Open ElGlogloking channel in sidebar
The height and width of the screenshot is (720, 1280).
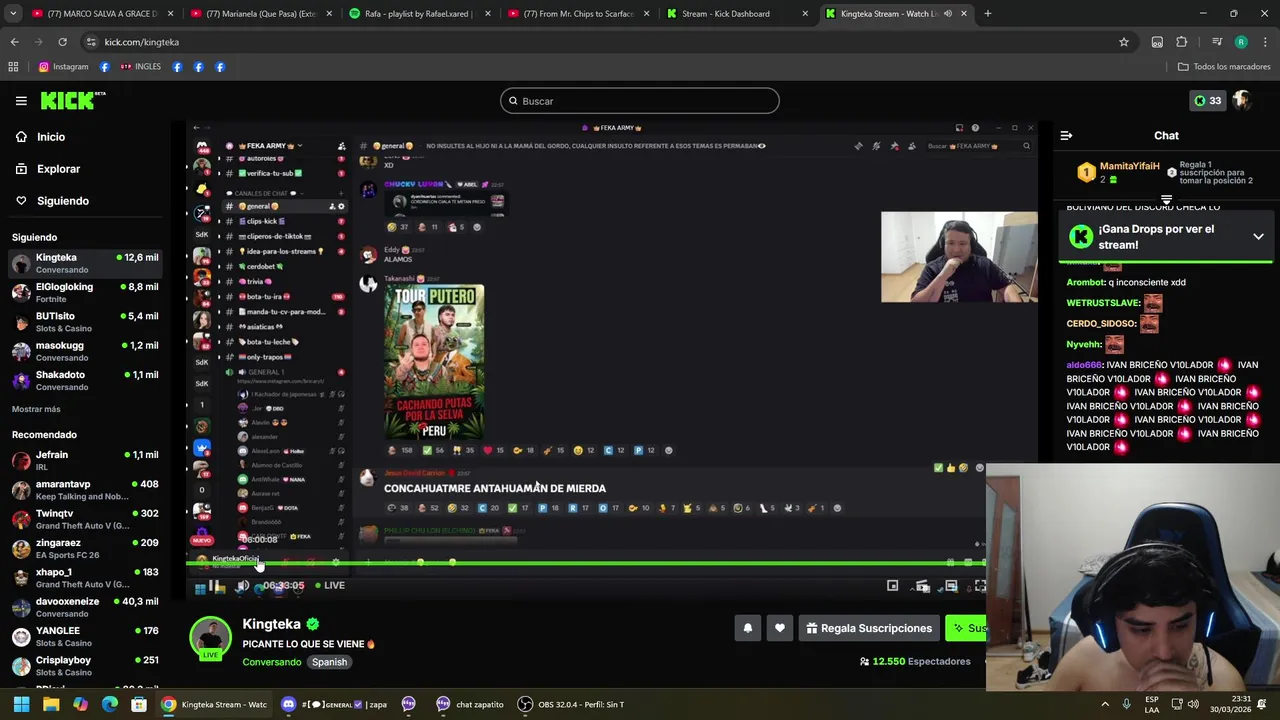click(x=85, y=292)
